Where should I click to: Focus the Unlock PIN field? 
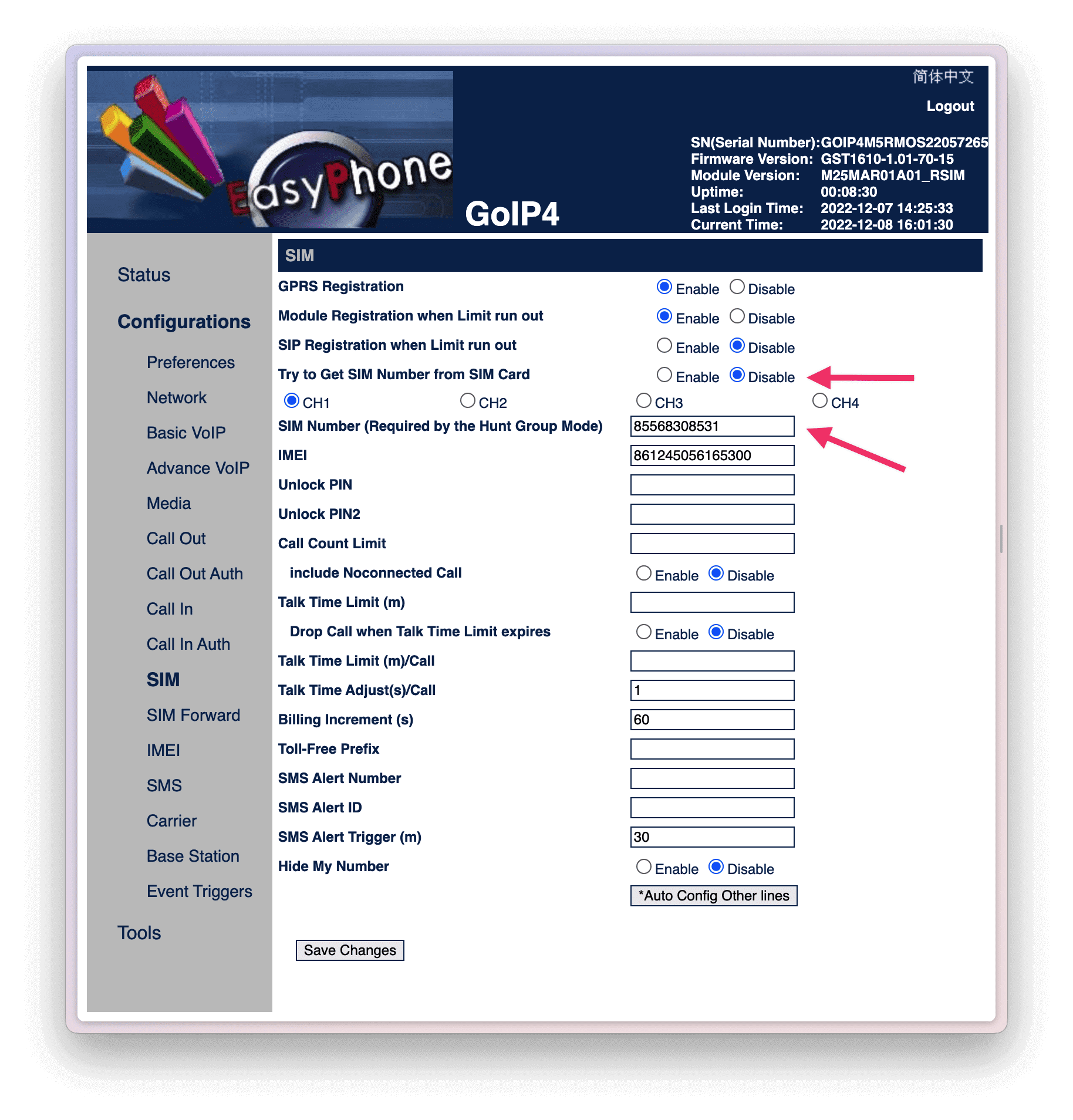(x=712, y=485)
